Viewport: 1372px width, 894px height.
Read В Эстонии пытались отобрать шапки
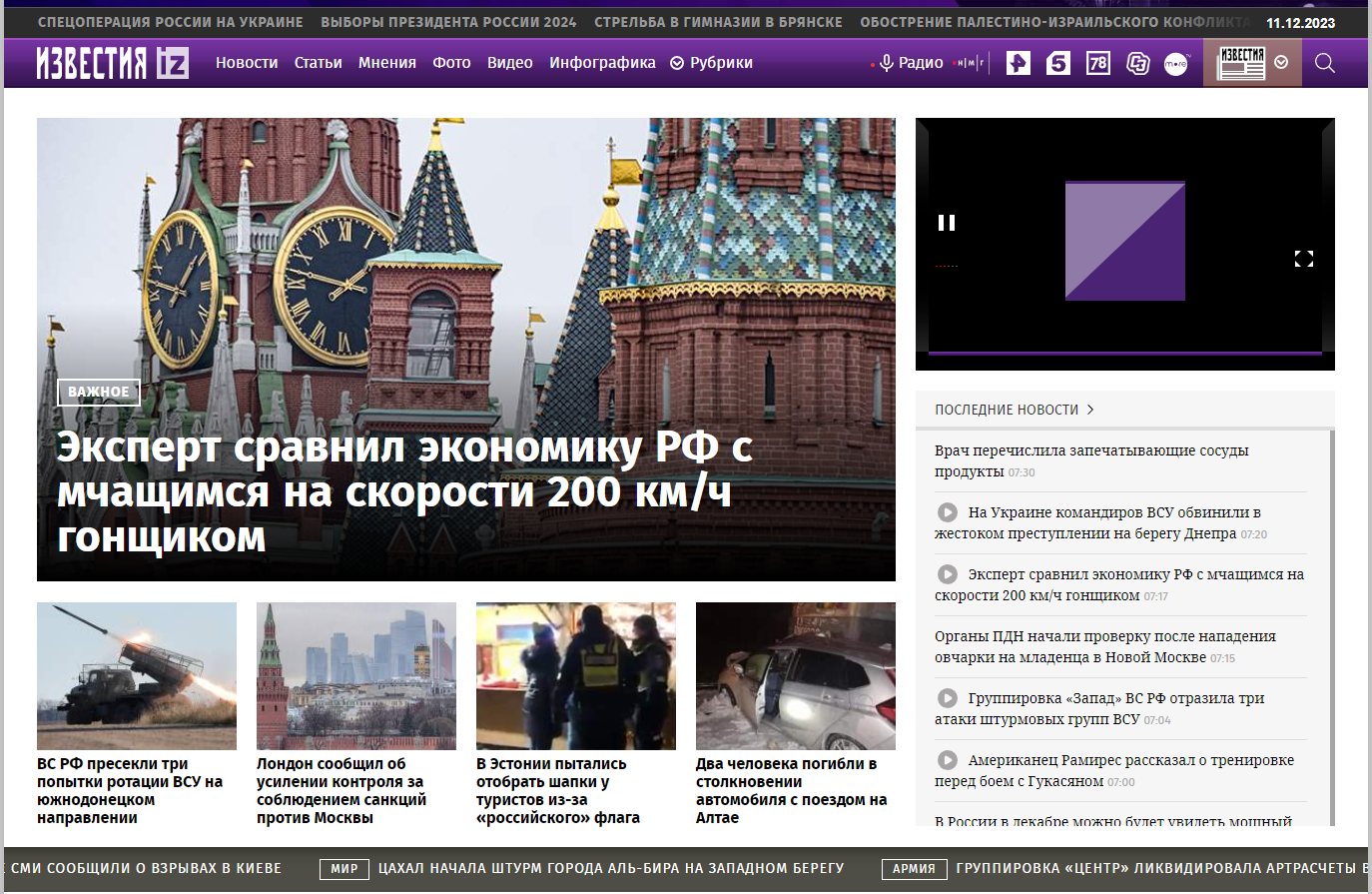[558, 790]
